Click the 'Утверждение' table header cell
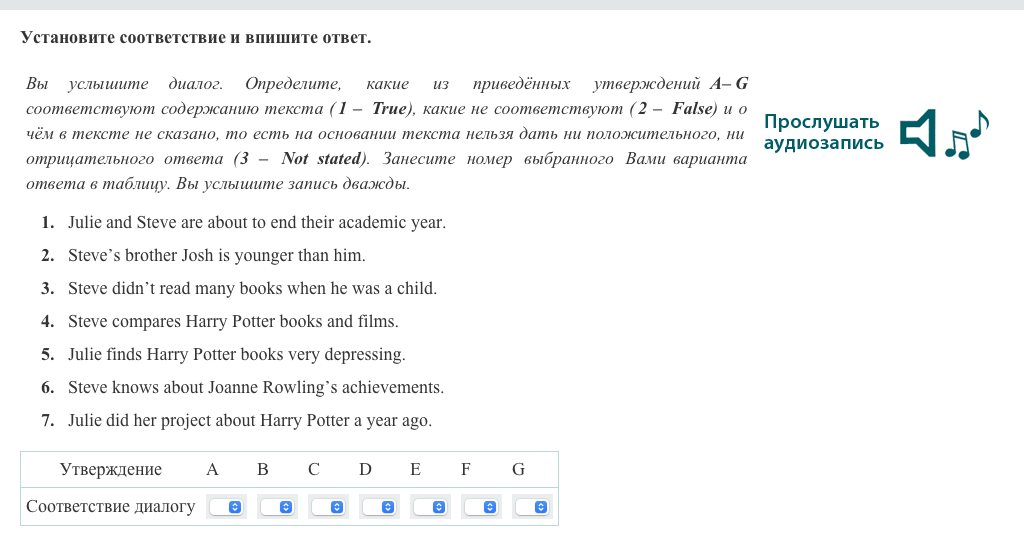 (110, 469)
